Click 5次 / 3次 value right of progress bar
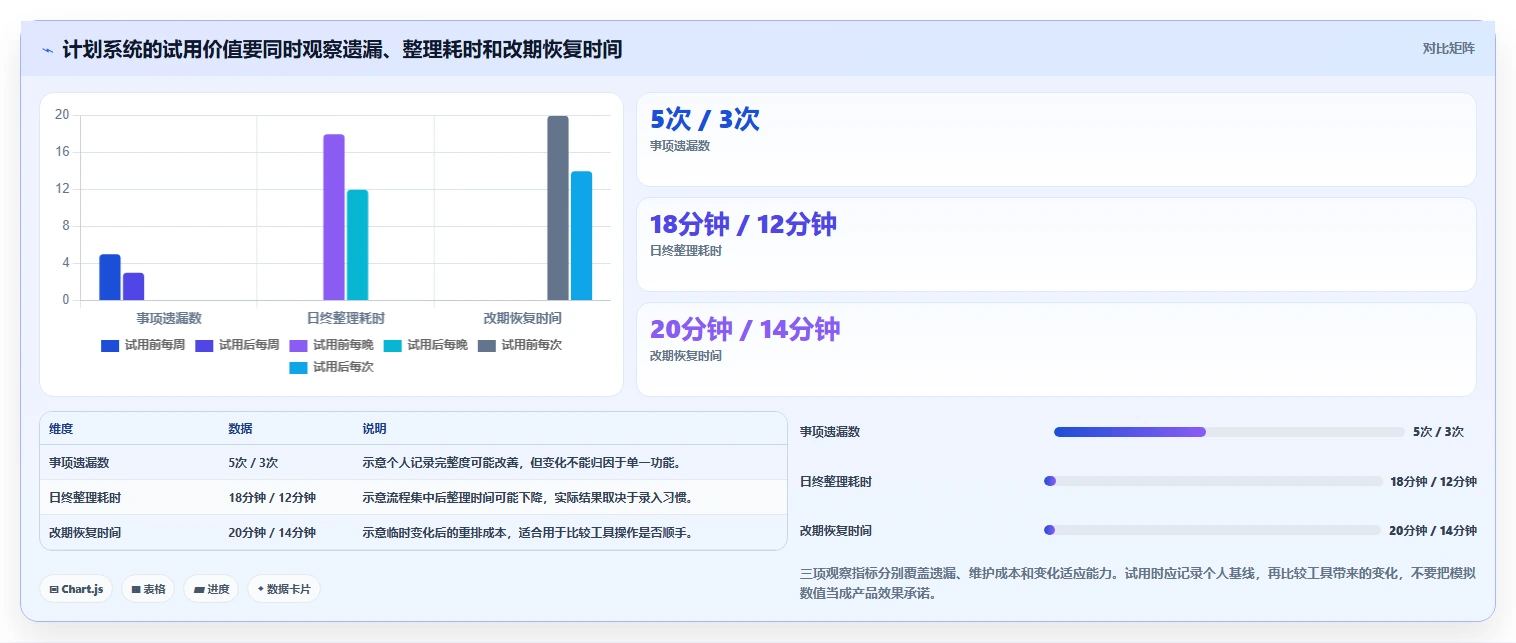This screenshot has height=643, width=1516. pyautogui.click(x=1438, y=432)
